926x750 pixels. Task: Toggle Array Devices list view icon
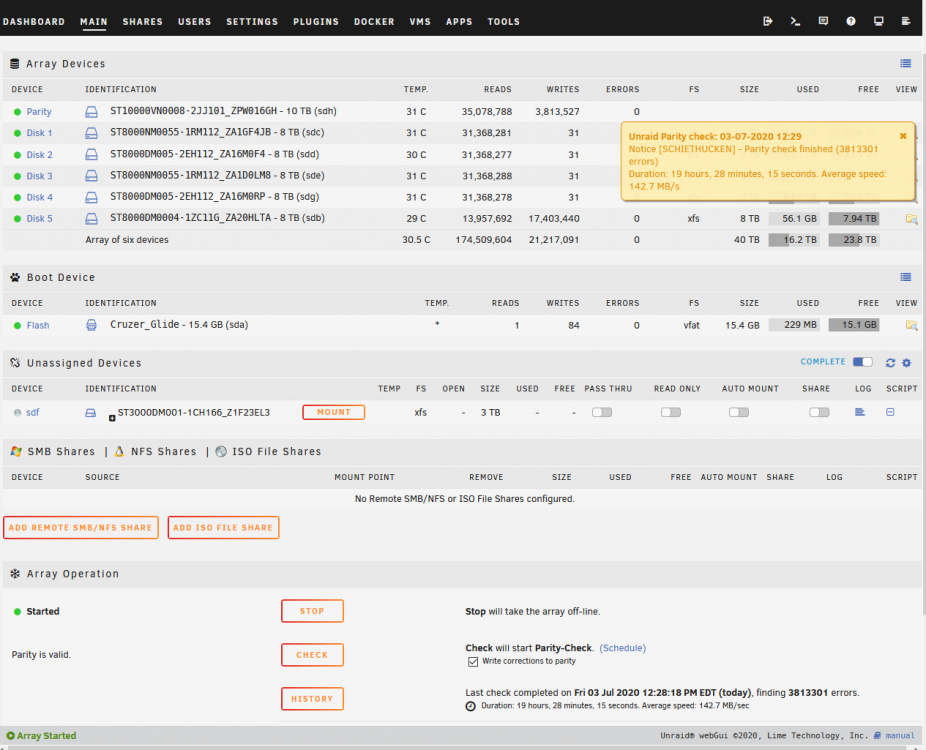click(905, 63)
